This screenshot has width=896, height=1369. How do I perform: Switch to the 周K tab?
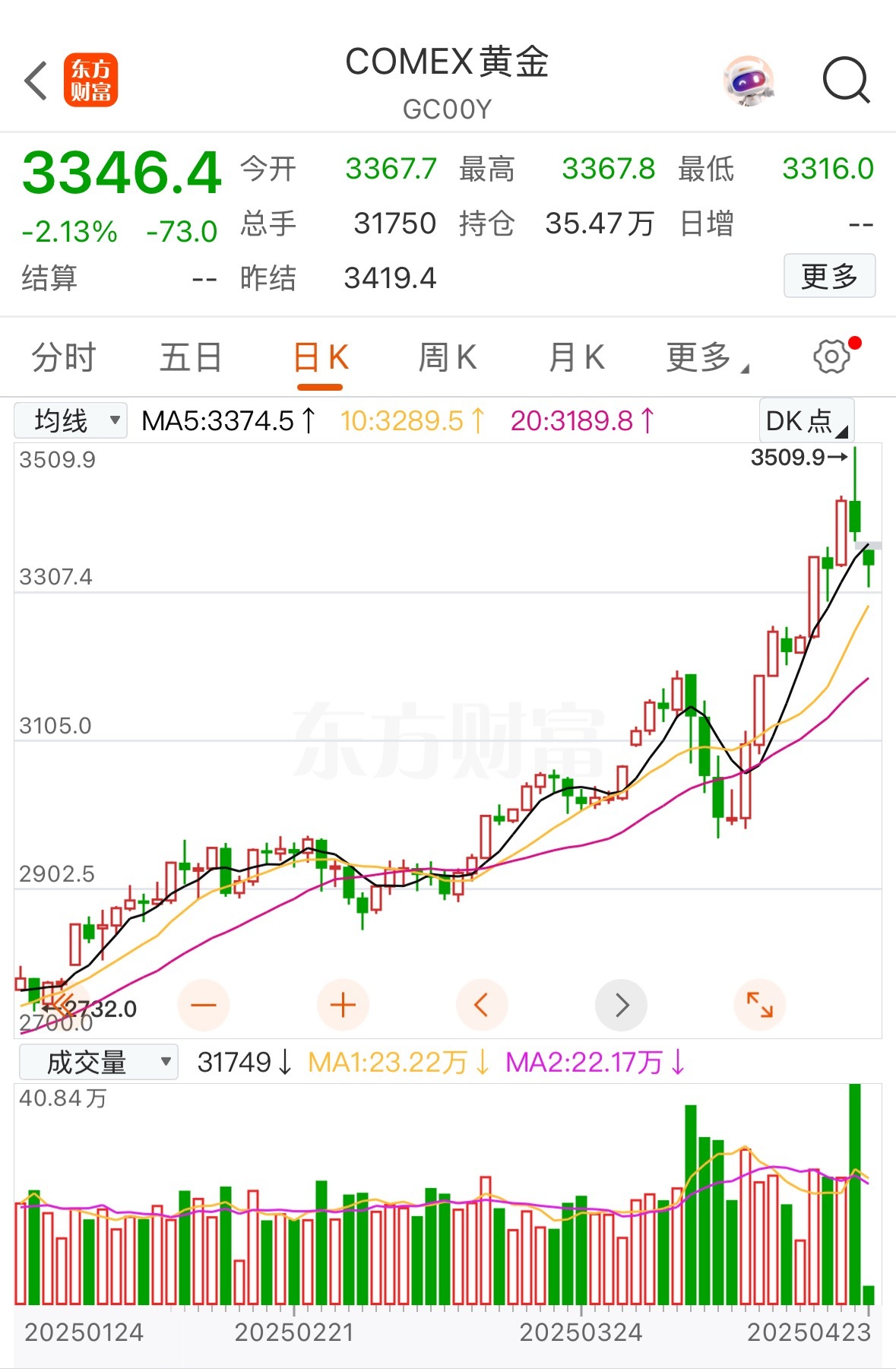tap(448, 357)
